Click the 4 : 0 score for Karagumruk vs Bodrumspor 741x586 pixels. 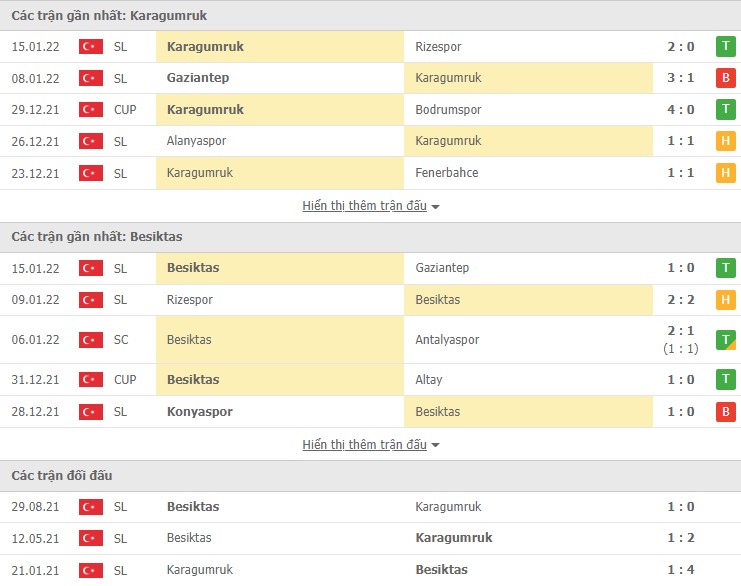[x=680, y=110]
